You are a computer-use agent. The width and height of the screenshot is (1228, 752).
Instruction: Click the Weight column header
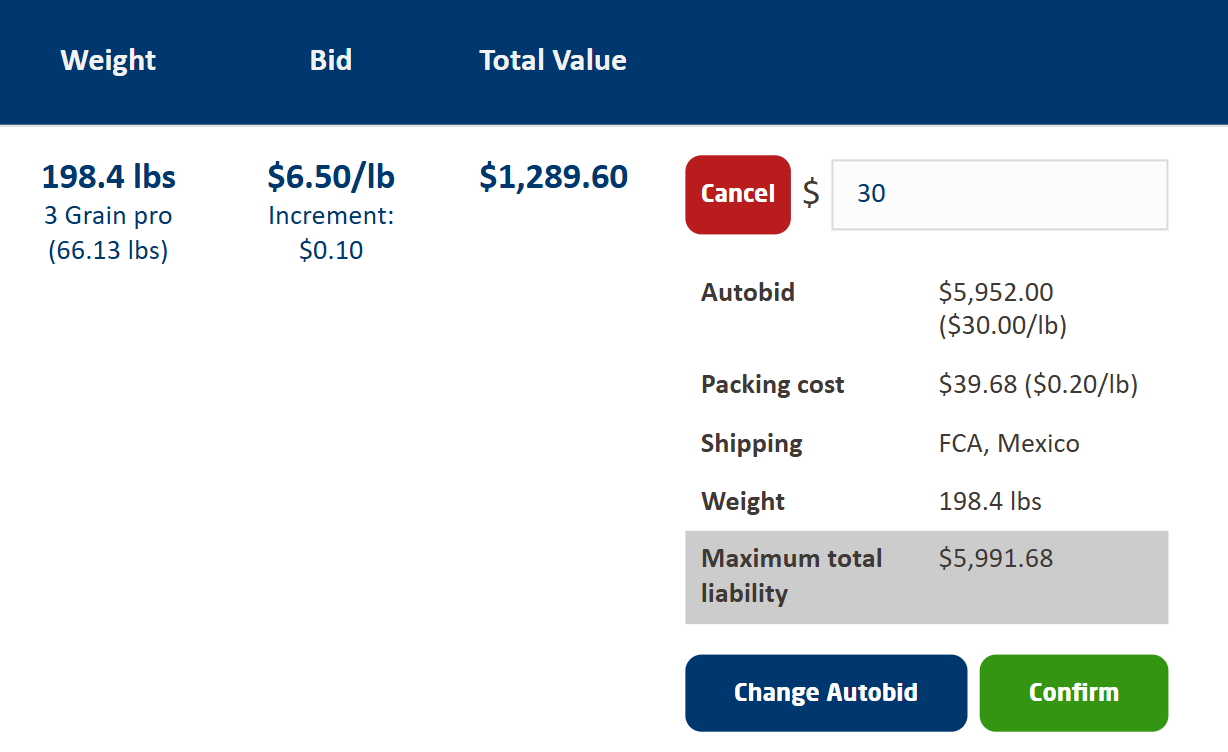click(x=107, y=60)
